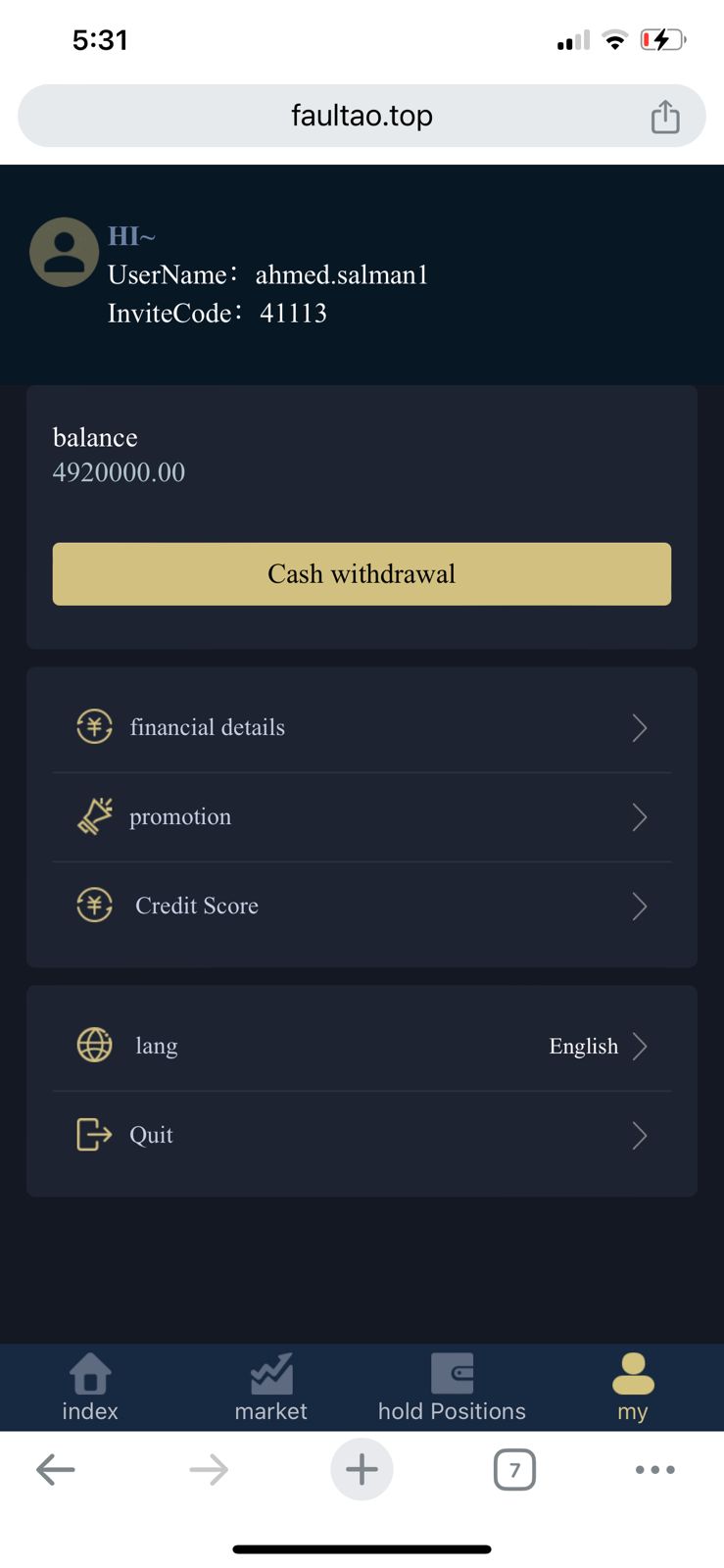Image resolution: width=724 pixels, height=1568 pixels.
Task: Open the browser tabs counter
Action: pos(514,1469)
